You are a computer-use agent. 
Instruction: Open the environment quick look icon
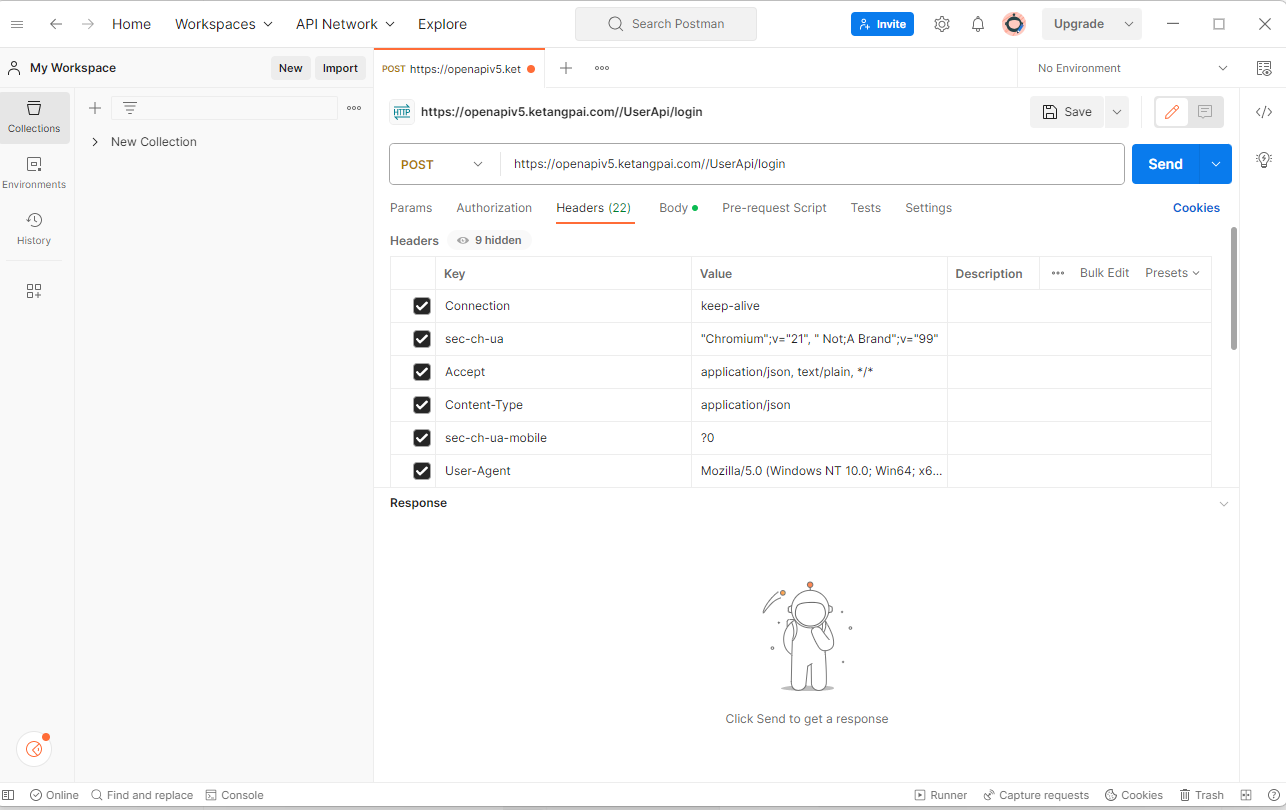point(1264,68)
